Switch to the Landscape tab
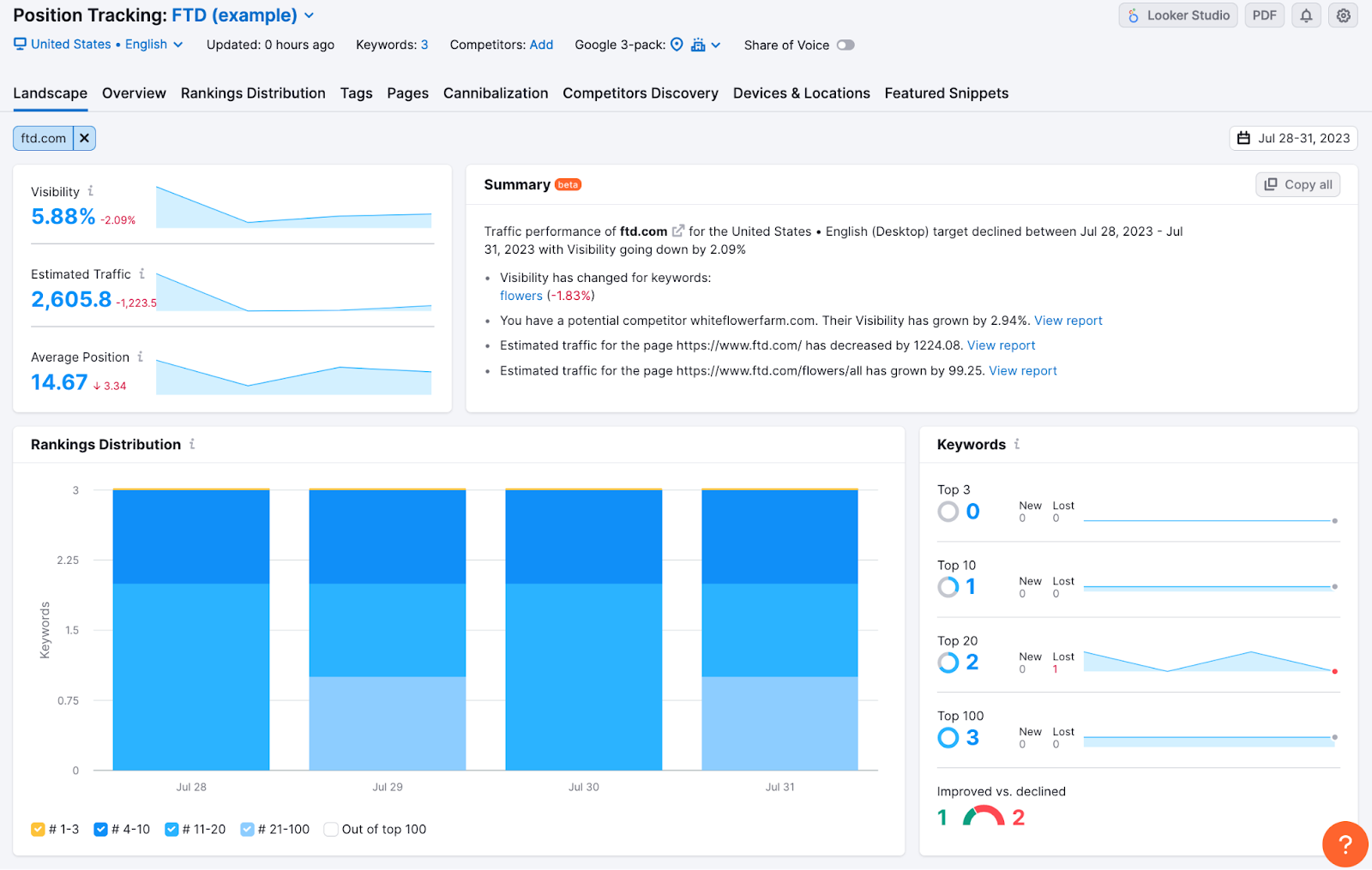1372x870 pixels. coord(50,93)
